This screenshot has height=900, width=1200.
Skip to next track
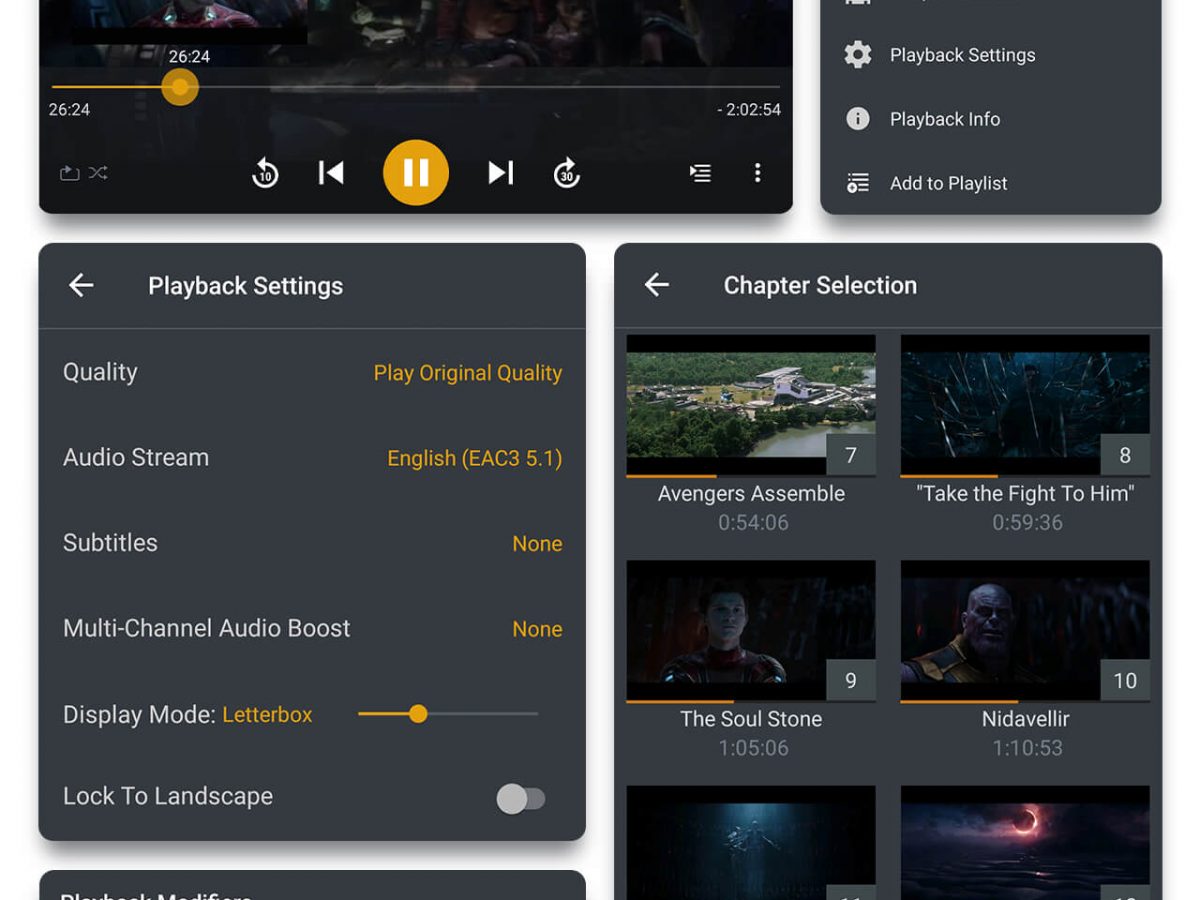click(x=500, y=173)
